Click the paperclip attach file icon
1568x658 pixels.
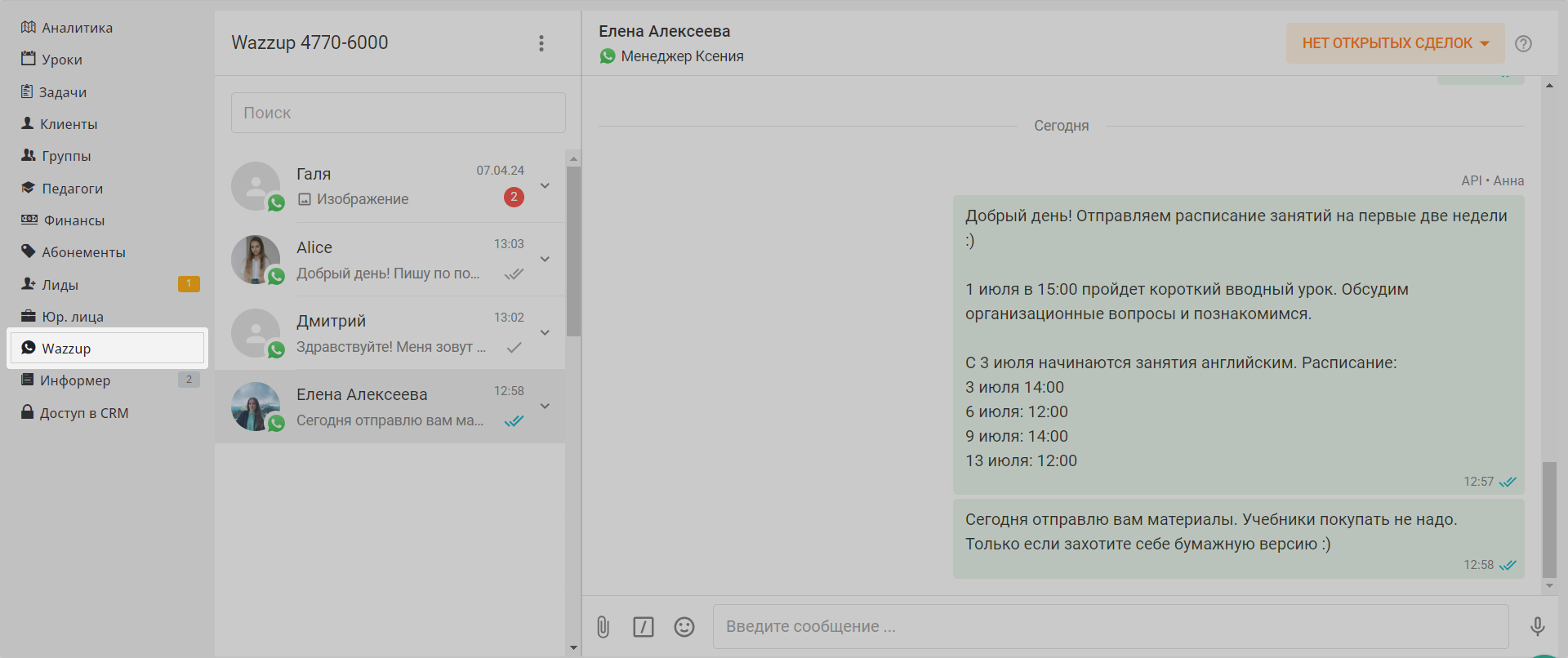pyautogui.click(x=603, y=627)
